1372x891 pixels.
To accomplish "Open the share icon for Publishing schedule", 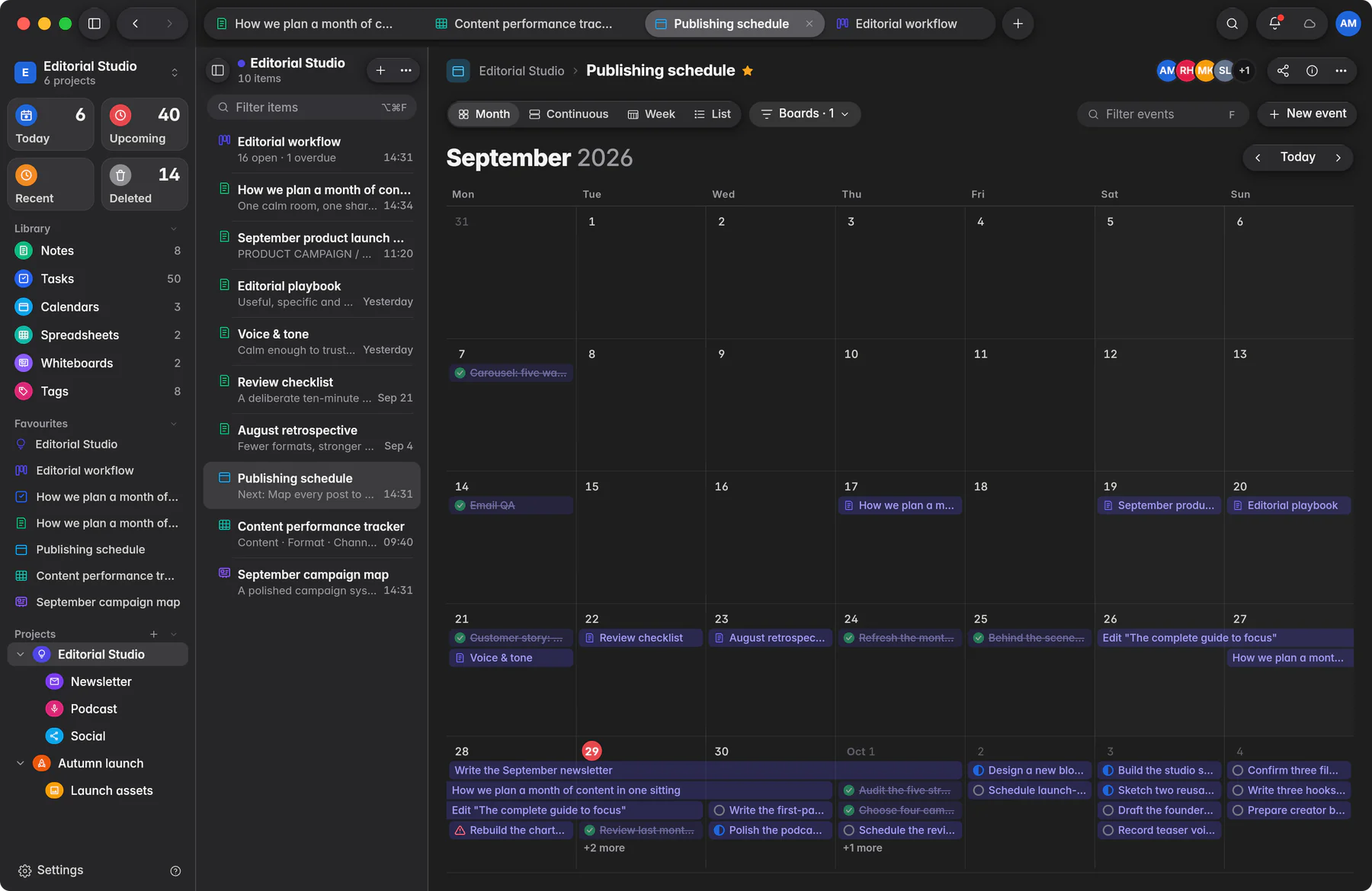I will coord(1284,71).
